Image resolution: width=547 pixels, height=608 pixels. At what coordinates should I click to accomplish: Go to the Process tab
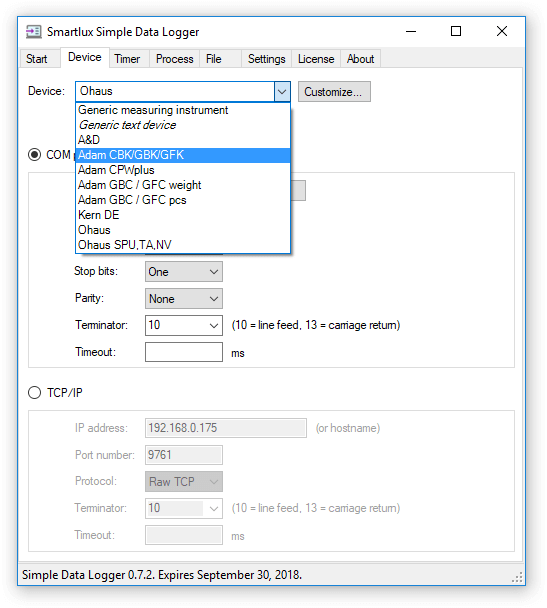click(x=174, y=59)
